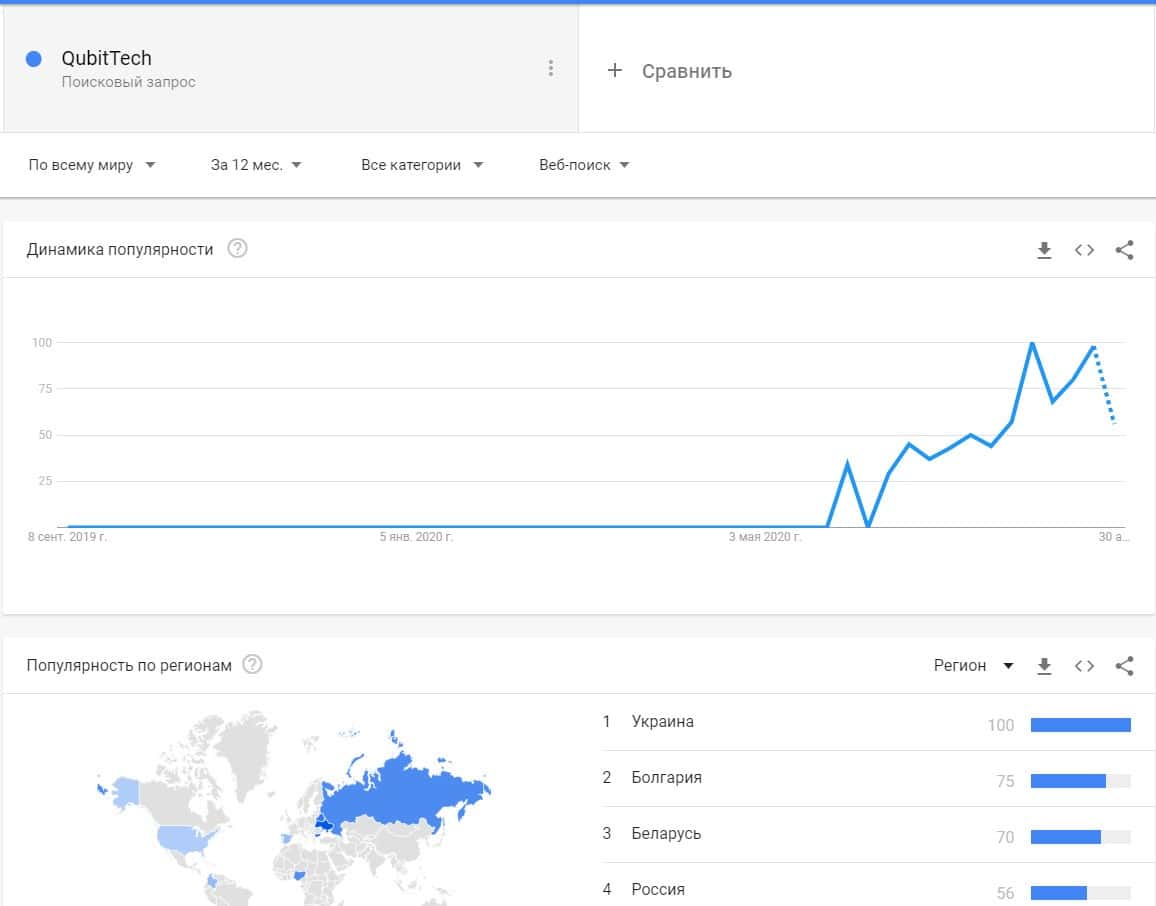Screen dimensions: 1156x906
Task: Open Болгария from the region list
Action: coord(666,778)
